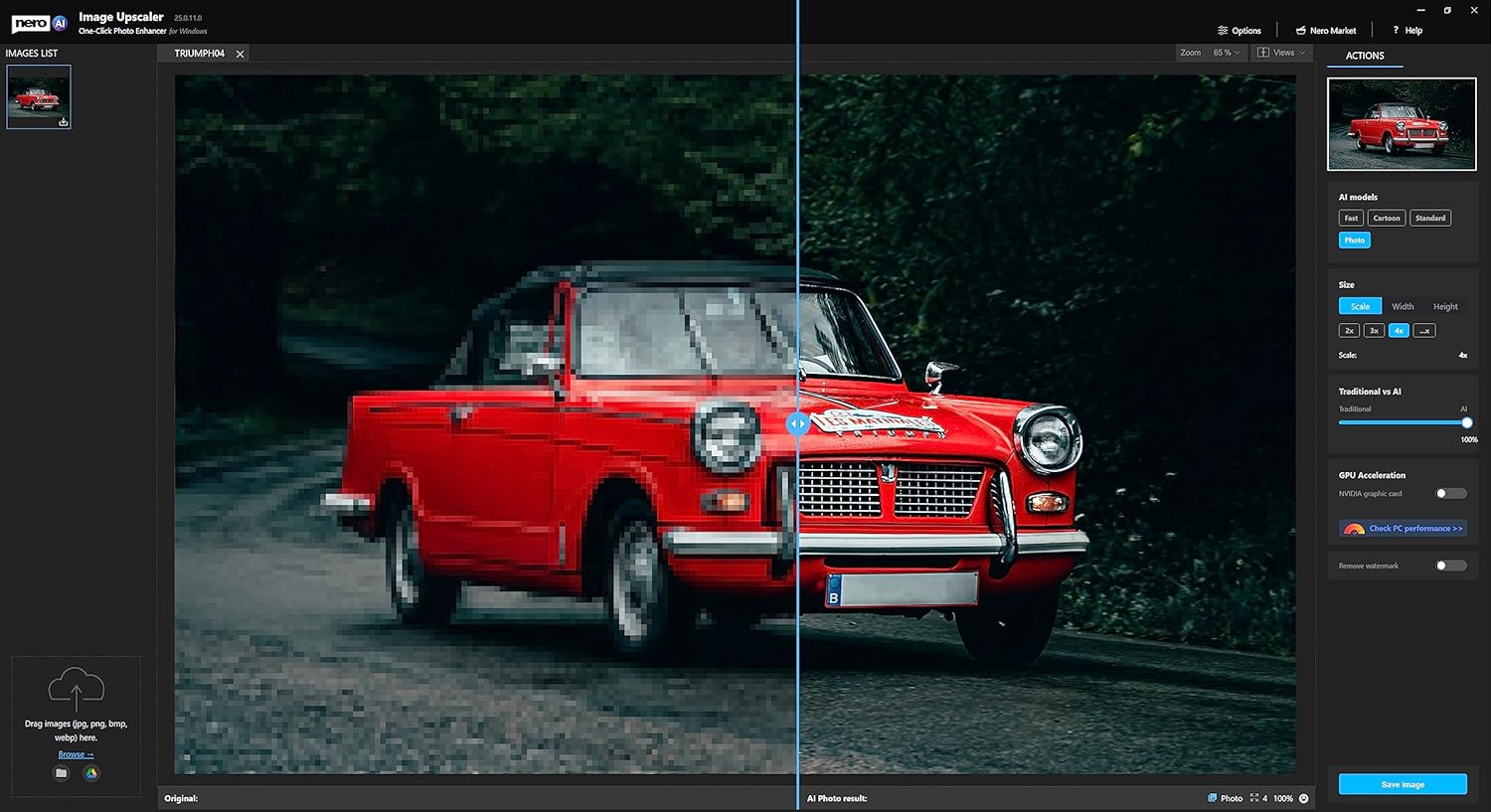Open Nero Market from the top bar
1491x812 pixels.
1326,31
